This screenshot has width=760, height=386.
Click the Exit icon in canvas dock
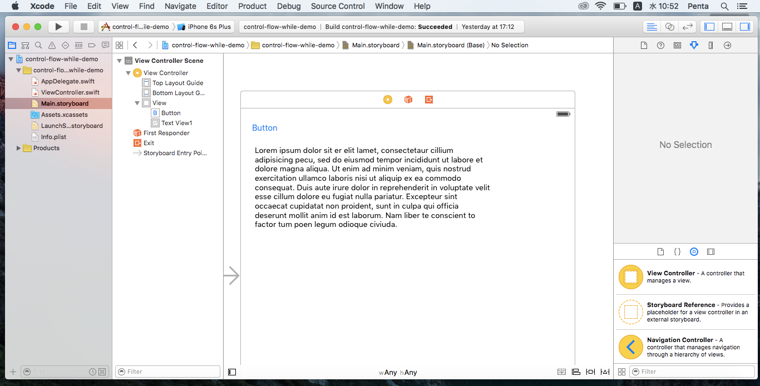(x=429, y=99)
